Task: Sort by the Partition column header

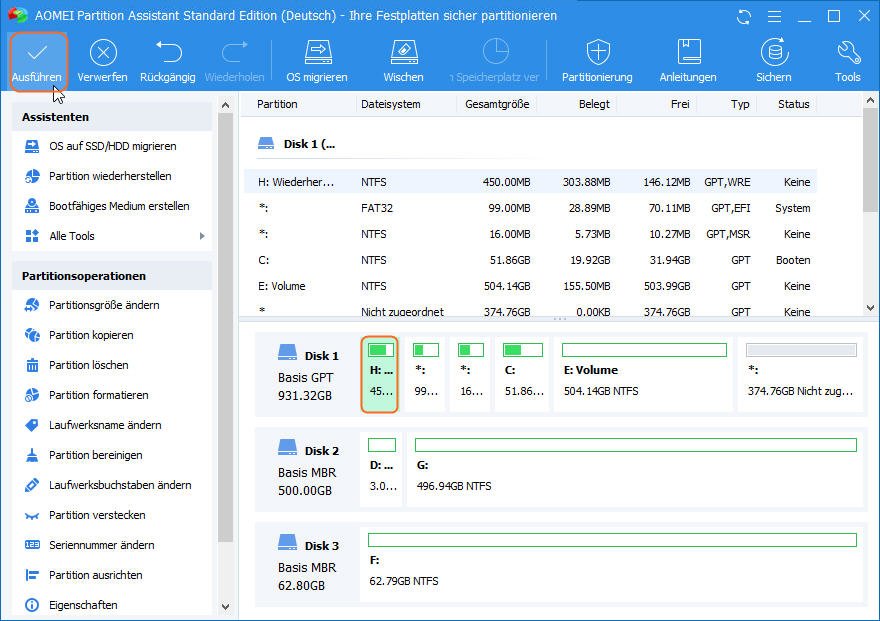Action: (x=277, y=104)
